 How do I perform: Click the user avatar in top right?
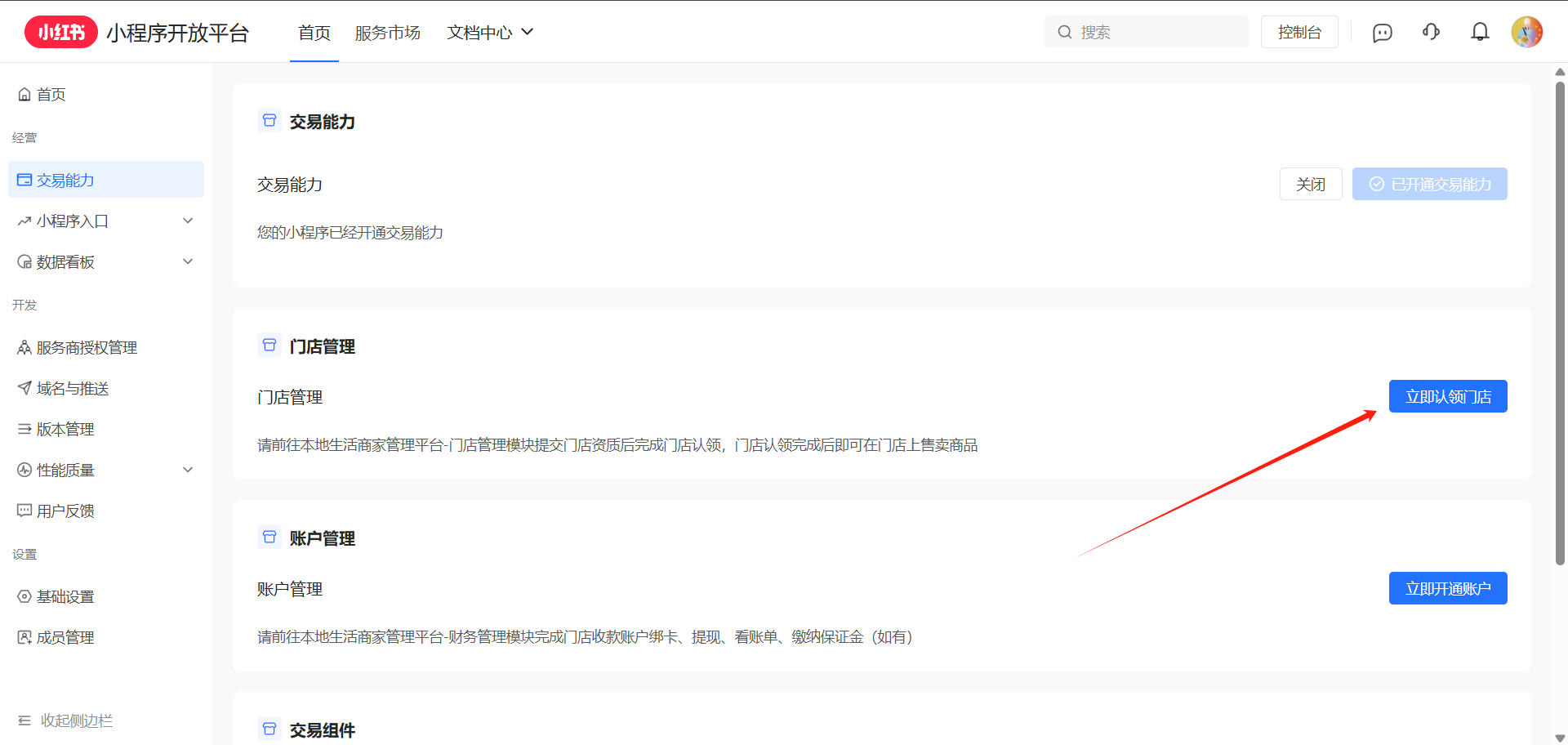click(1526, 32)
